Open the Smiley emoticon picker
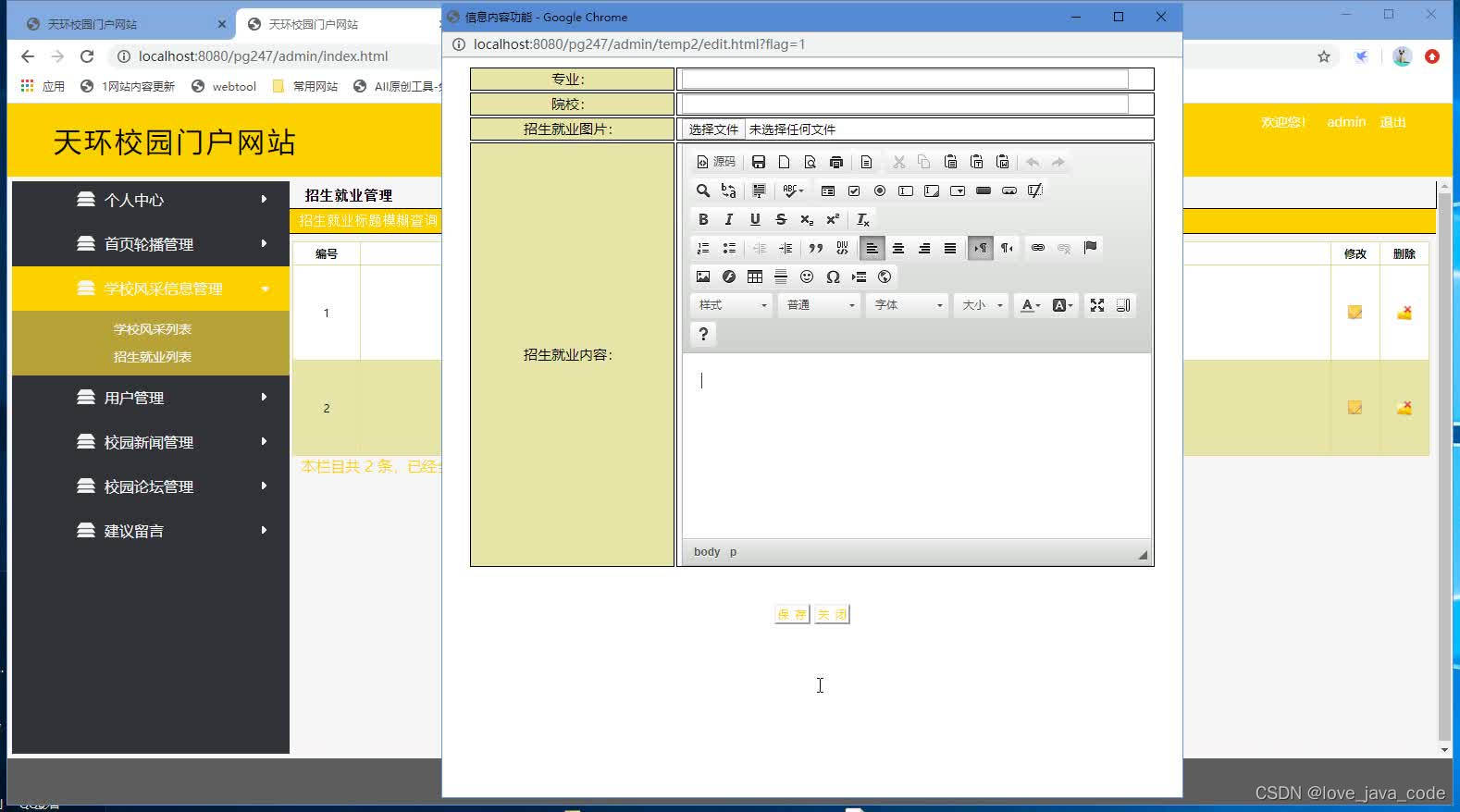Viewport: 1460px width, 812px height. tap(807, 277)
